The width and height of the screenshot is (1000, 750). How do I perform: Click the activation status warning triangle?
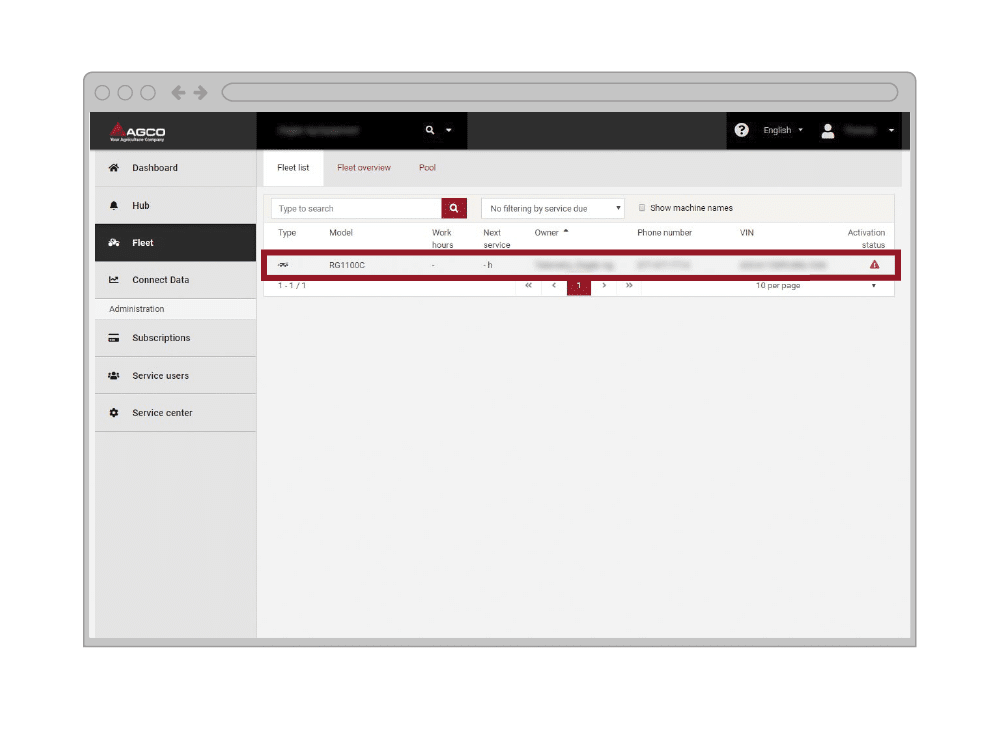click(874, 264)
